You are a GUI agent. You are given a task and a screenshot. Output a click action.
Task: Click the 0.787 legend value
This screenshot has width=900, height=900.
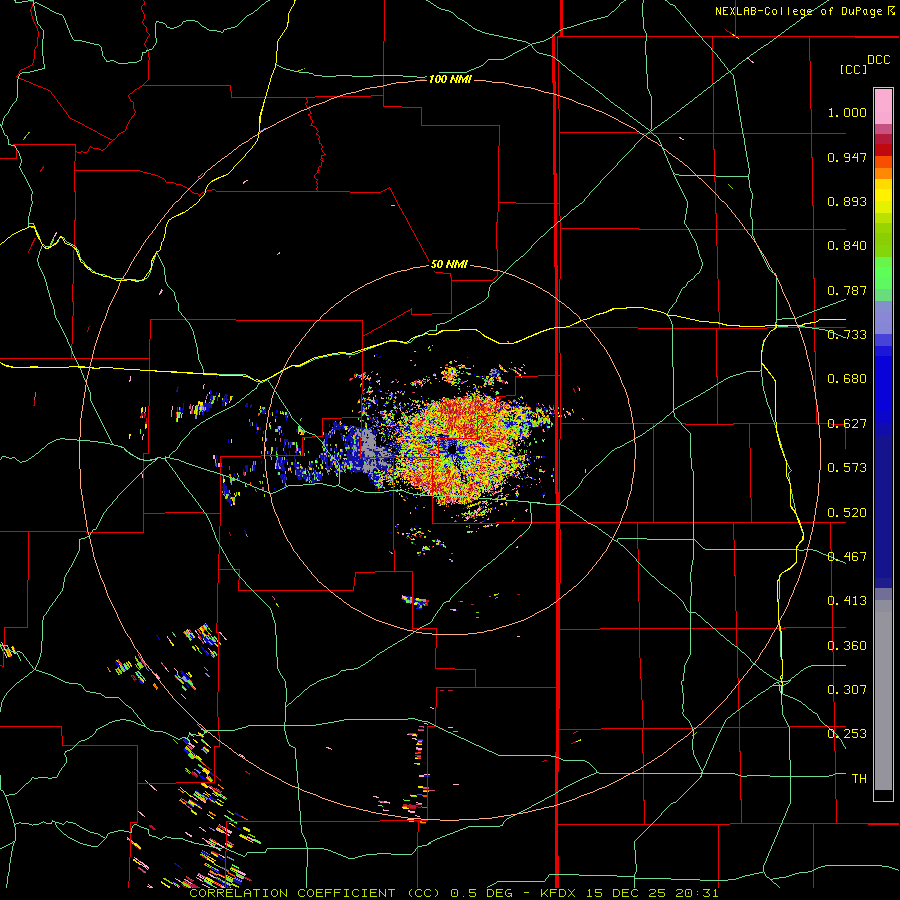pyautogui.click(x=847, y=290)
